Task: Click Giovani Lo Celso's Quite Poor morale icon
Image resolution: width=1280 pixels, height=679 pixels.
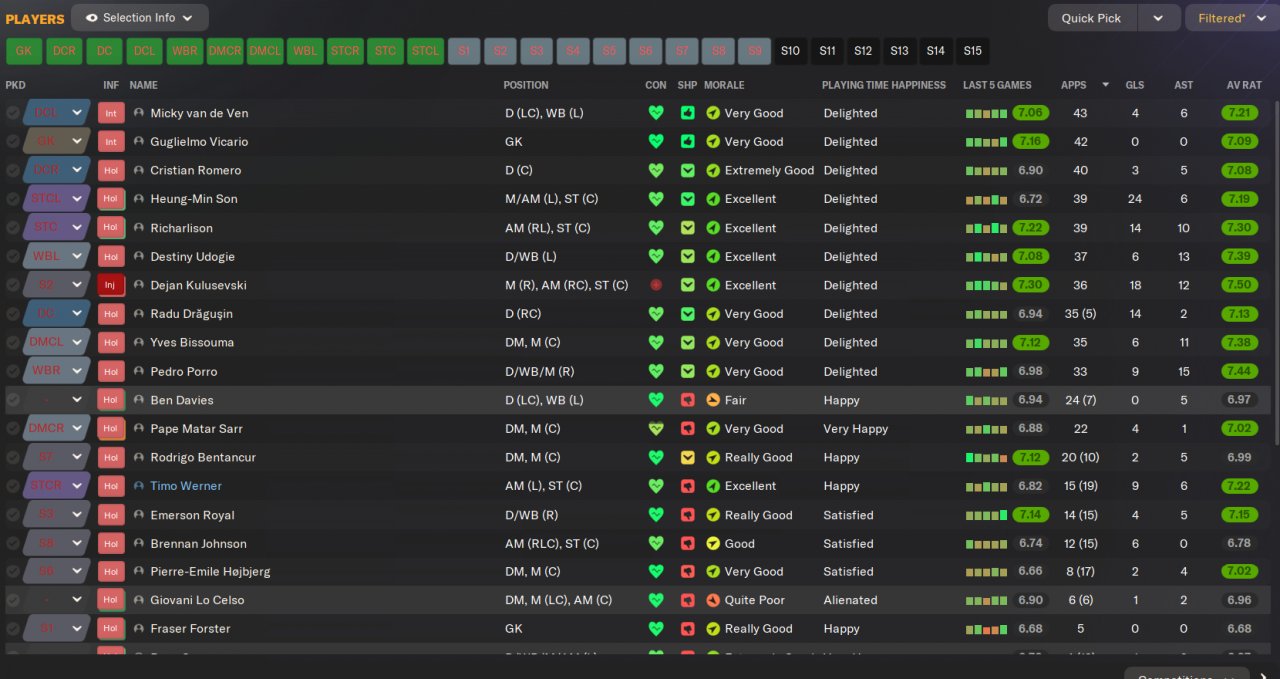Action: click(x=712, y=600)
